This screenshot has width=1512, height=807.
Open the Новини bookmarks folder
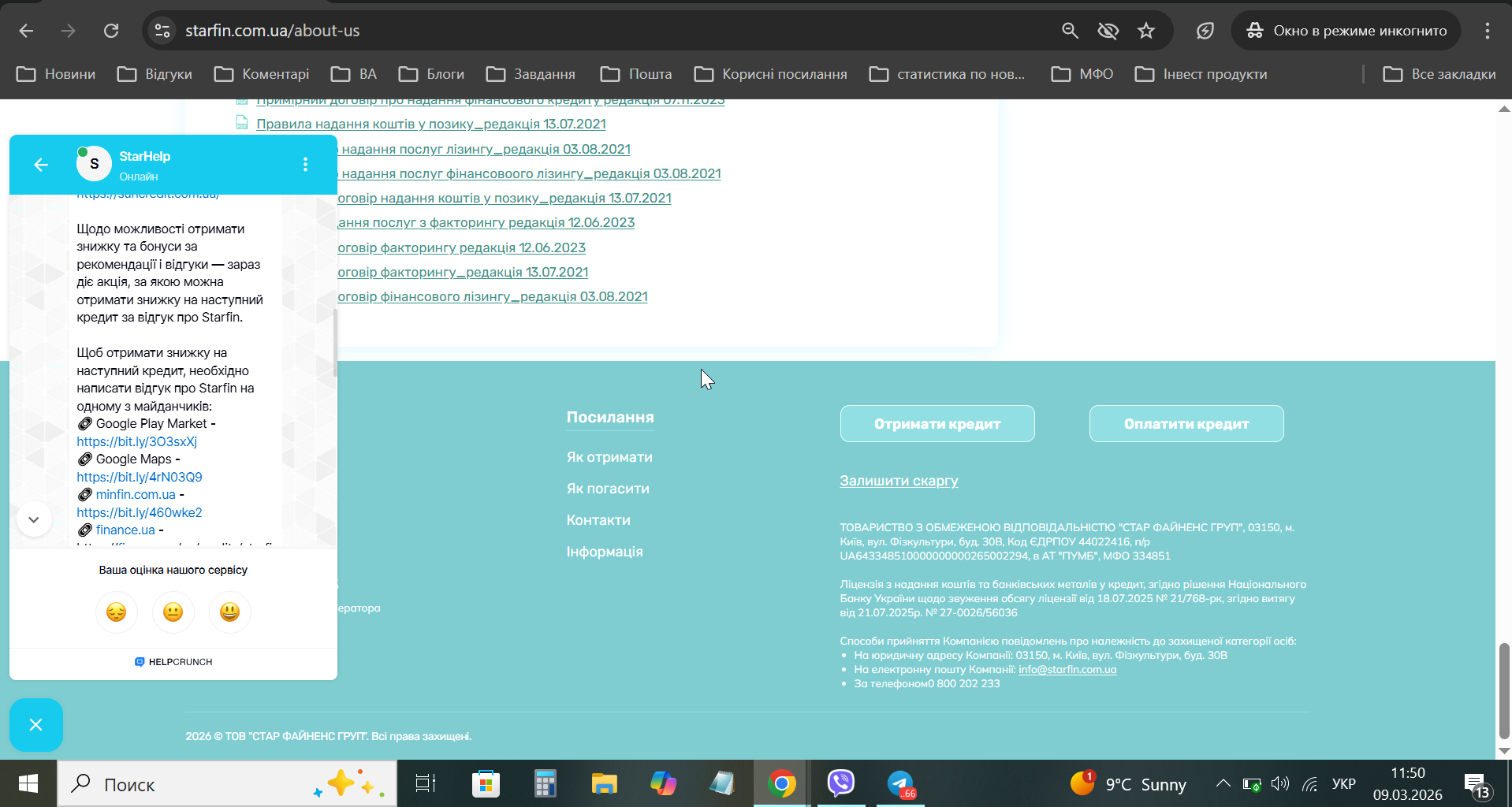[x=56, y=74]
